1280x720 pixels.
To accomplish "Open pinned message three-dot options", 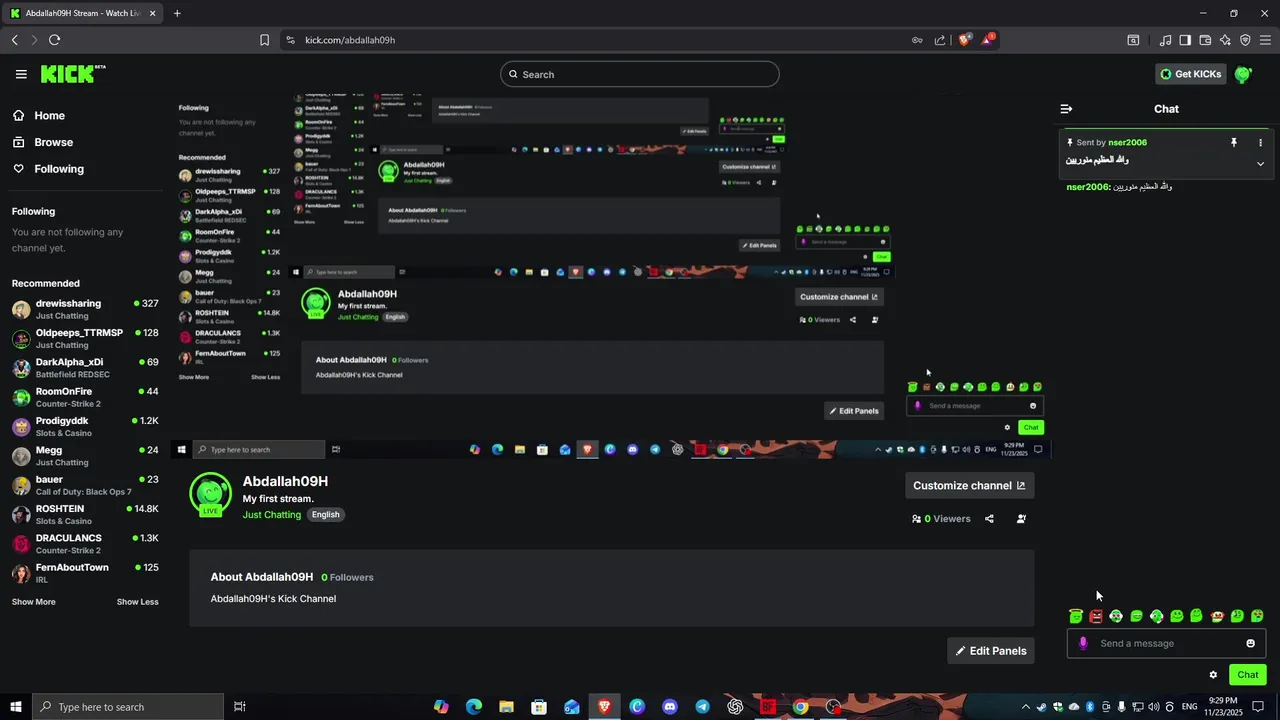I will pos(1260,143).
